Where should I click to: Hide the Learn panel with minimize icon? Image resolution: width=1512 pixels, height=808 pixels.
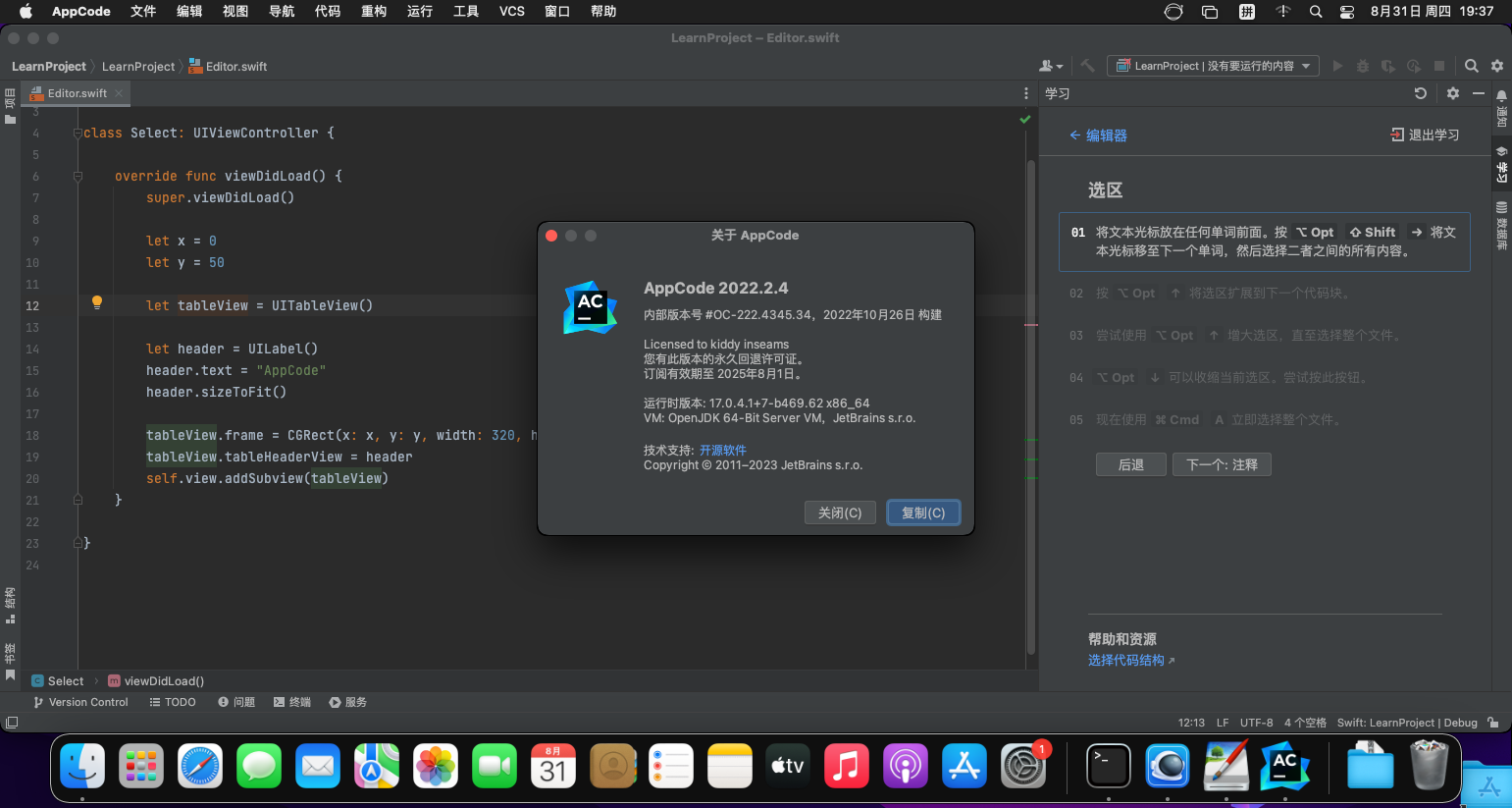(x=1479, y=93)
